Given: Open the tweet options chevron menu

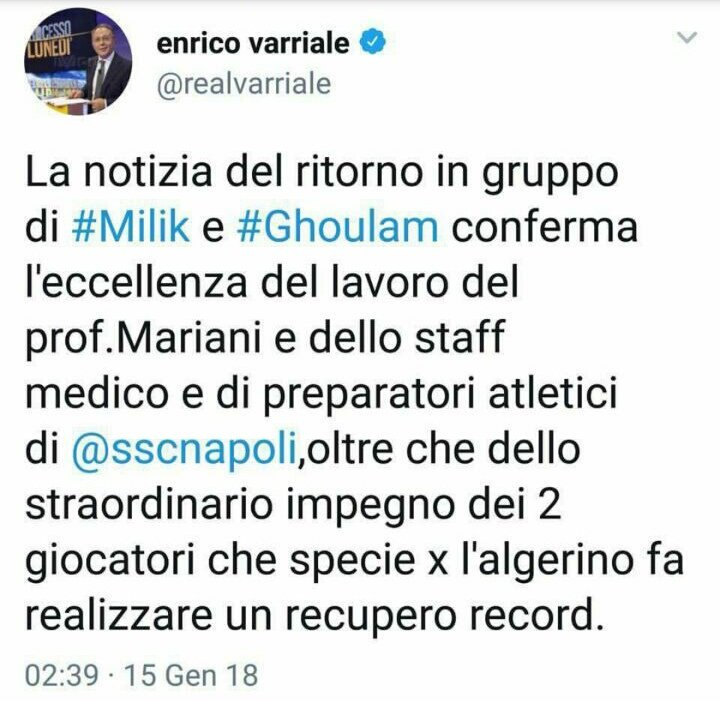Looking at the screenshot, I should tap(687, 37).
